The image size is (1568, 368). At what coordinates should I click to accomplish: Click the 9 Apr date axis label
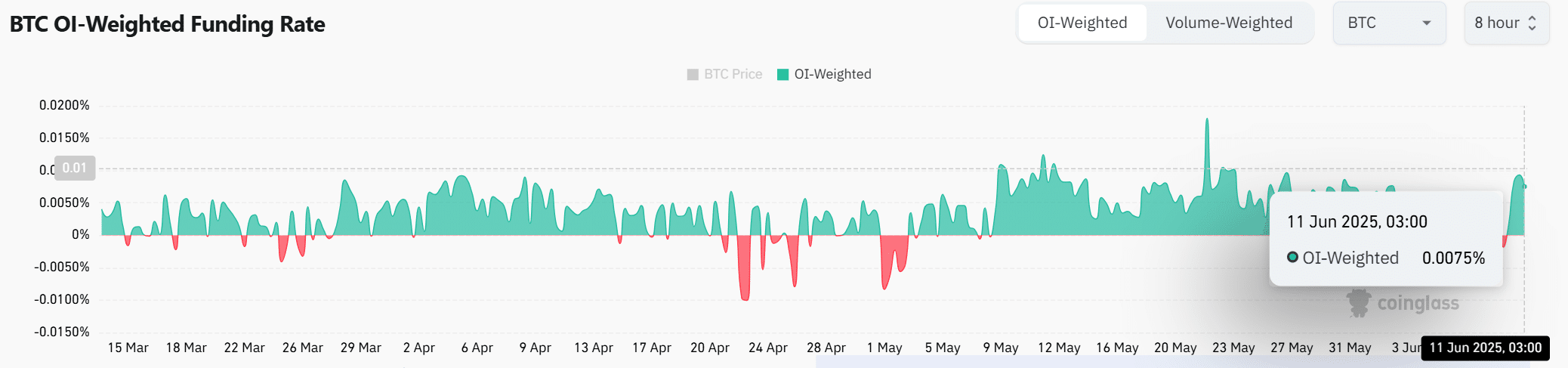click(x=536, y=348)
